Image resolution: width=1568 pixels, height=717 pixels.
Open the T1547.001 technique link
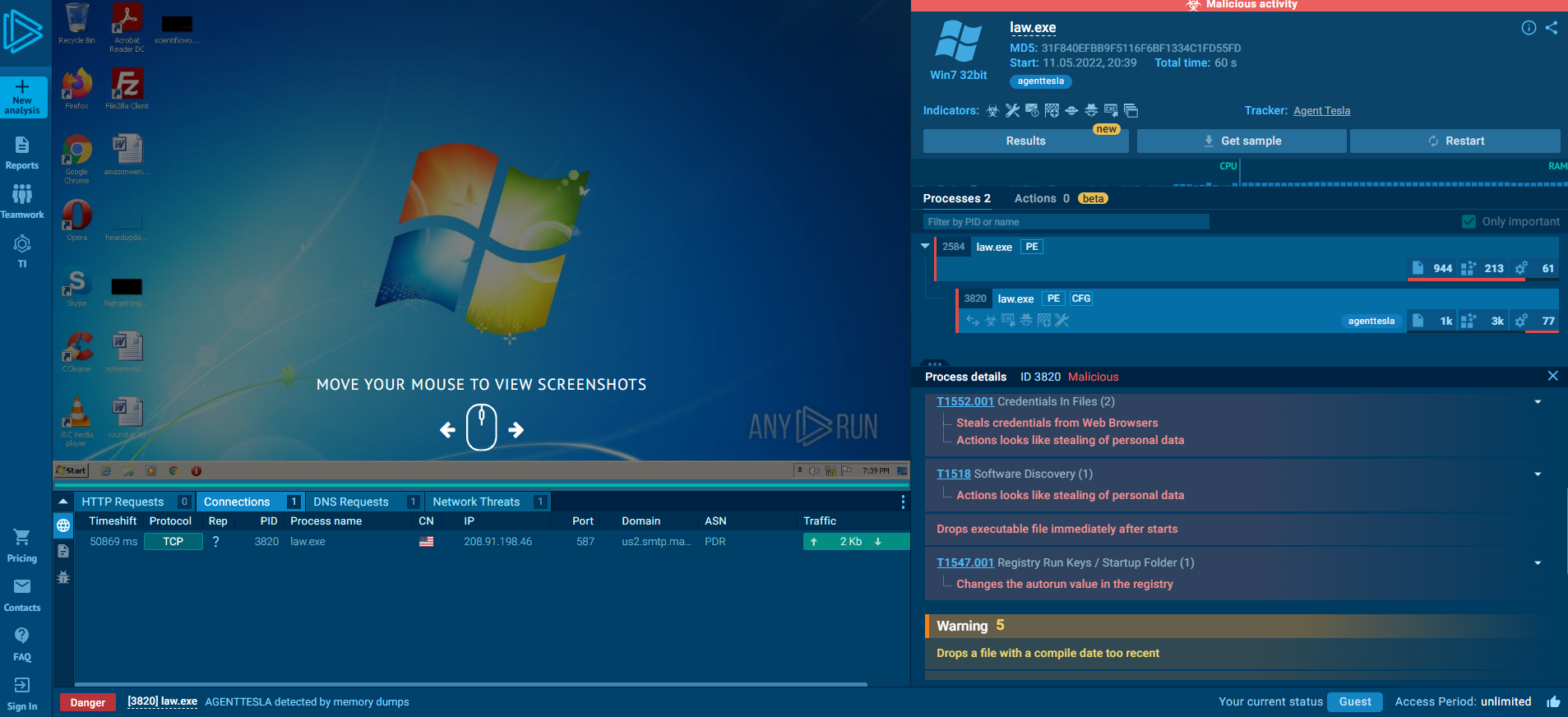[x=965, y=563]
